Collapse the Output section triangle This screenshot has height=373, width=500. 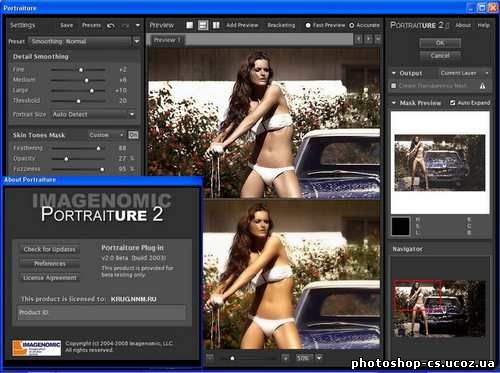394,73
